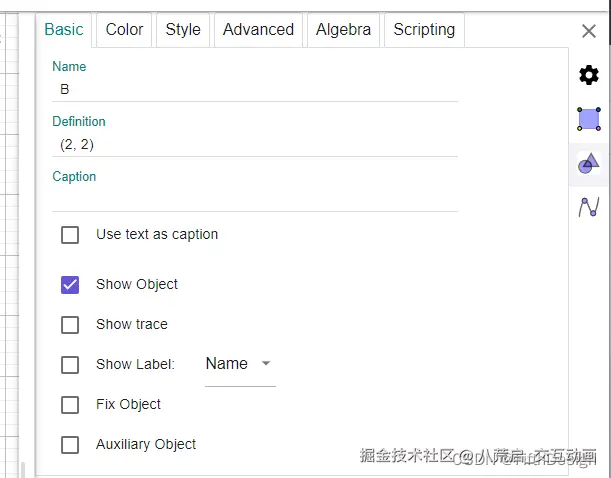Open the Scripting tab

pyautogui.click(x=424, y=30)
